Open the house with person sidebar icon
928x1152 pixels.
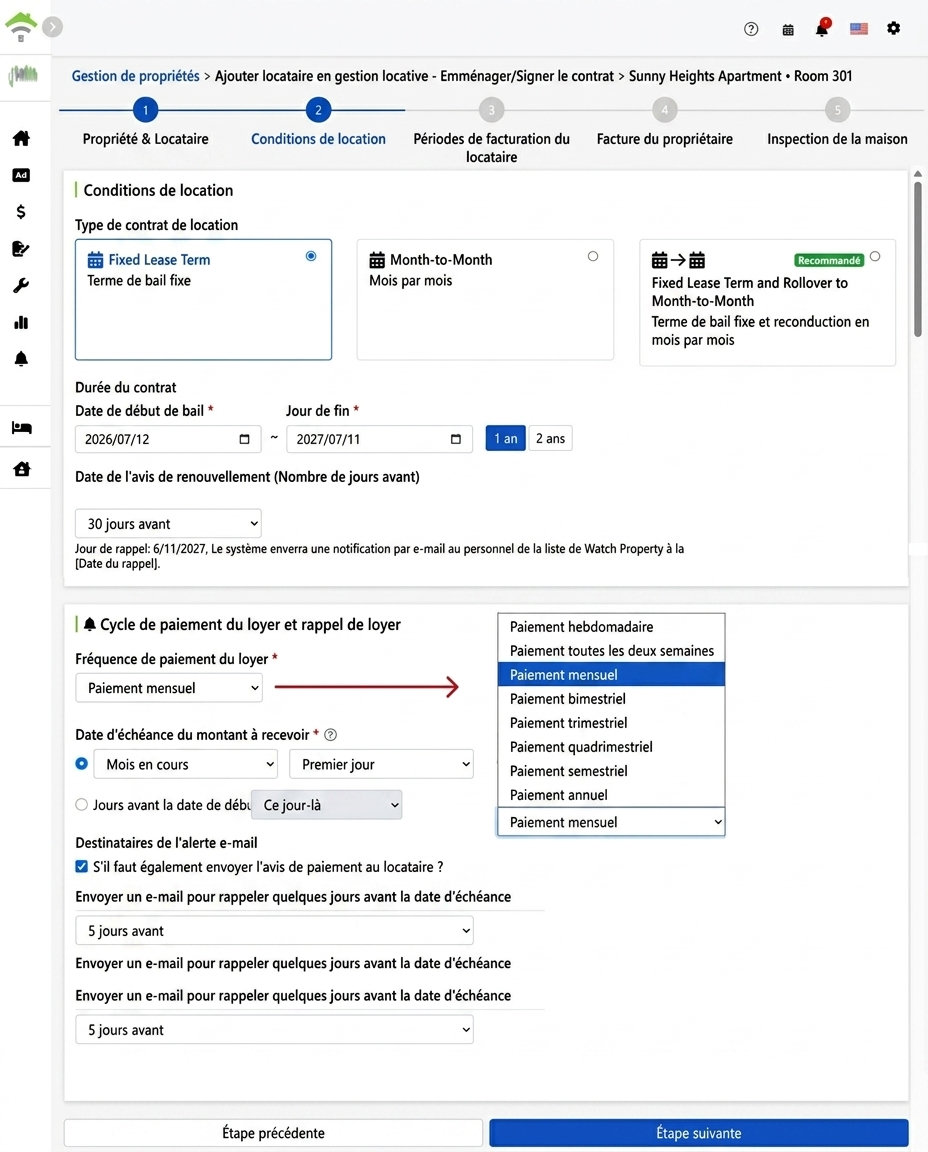[x=21, y=469]
